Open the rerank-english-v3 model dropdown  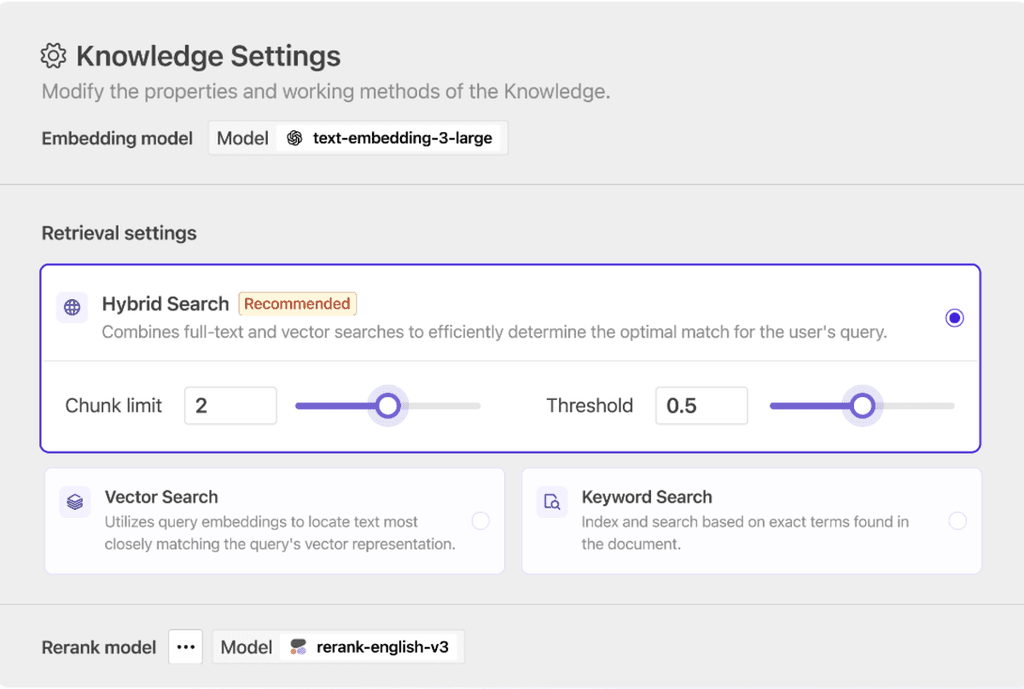(370, 646)
